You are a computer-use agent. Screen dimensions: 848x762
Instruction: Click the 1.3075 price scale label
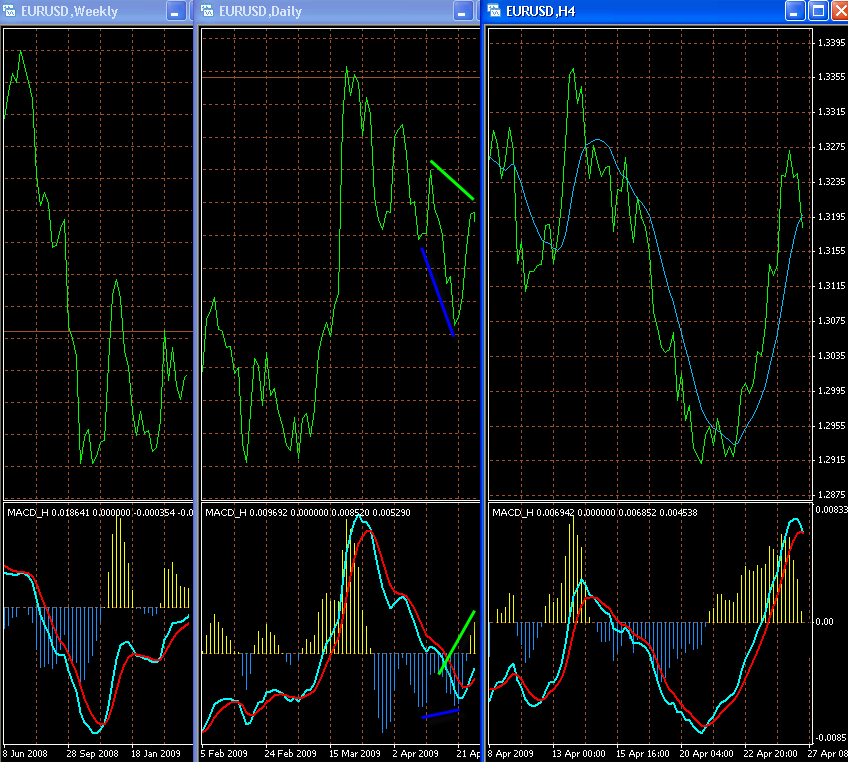point(832,321)
